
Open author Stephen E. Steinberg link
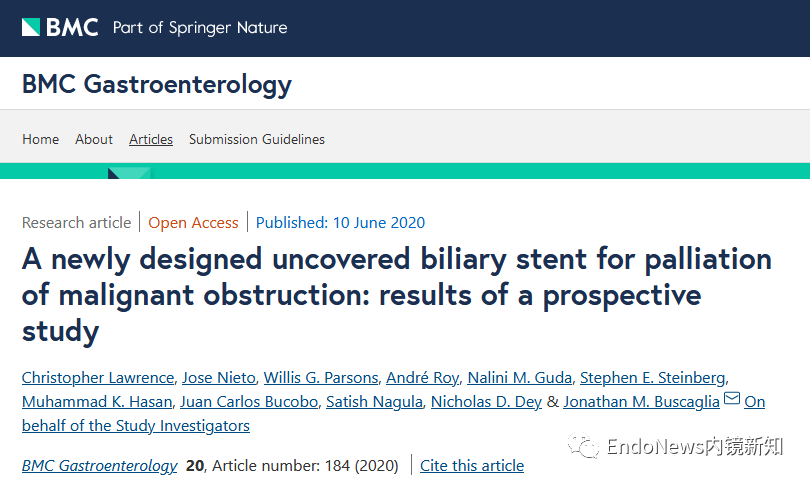(653, 378)
